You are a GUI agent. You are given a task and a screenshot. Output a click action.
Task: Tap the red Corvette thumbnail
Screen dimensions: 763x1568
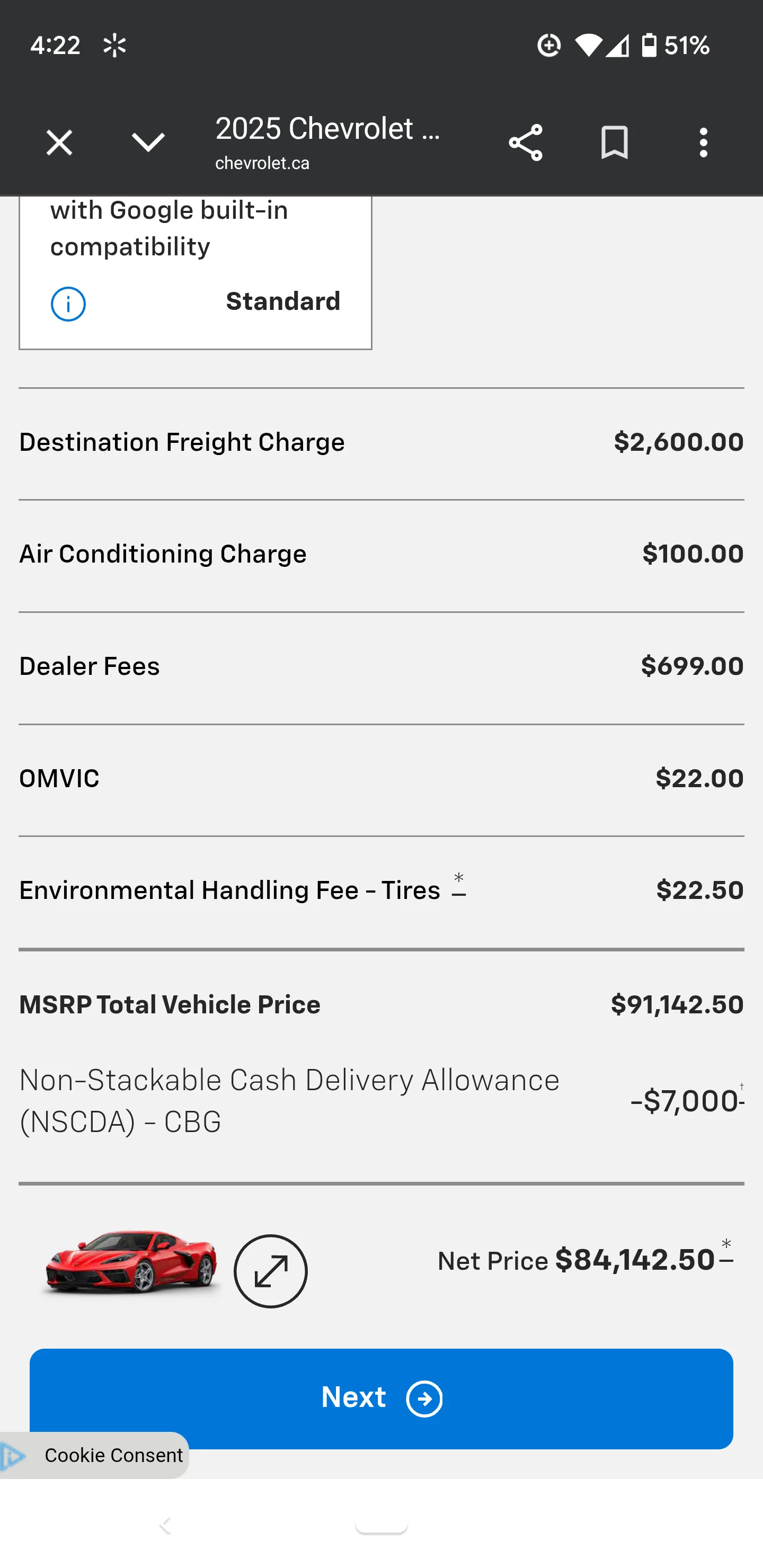coord(131,1261)
